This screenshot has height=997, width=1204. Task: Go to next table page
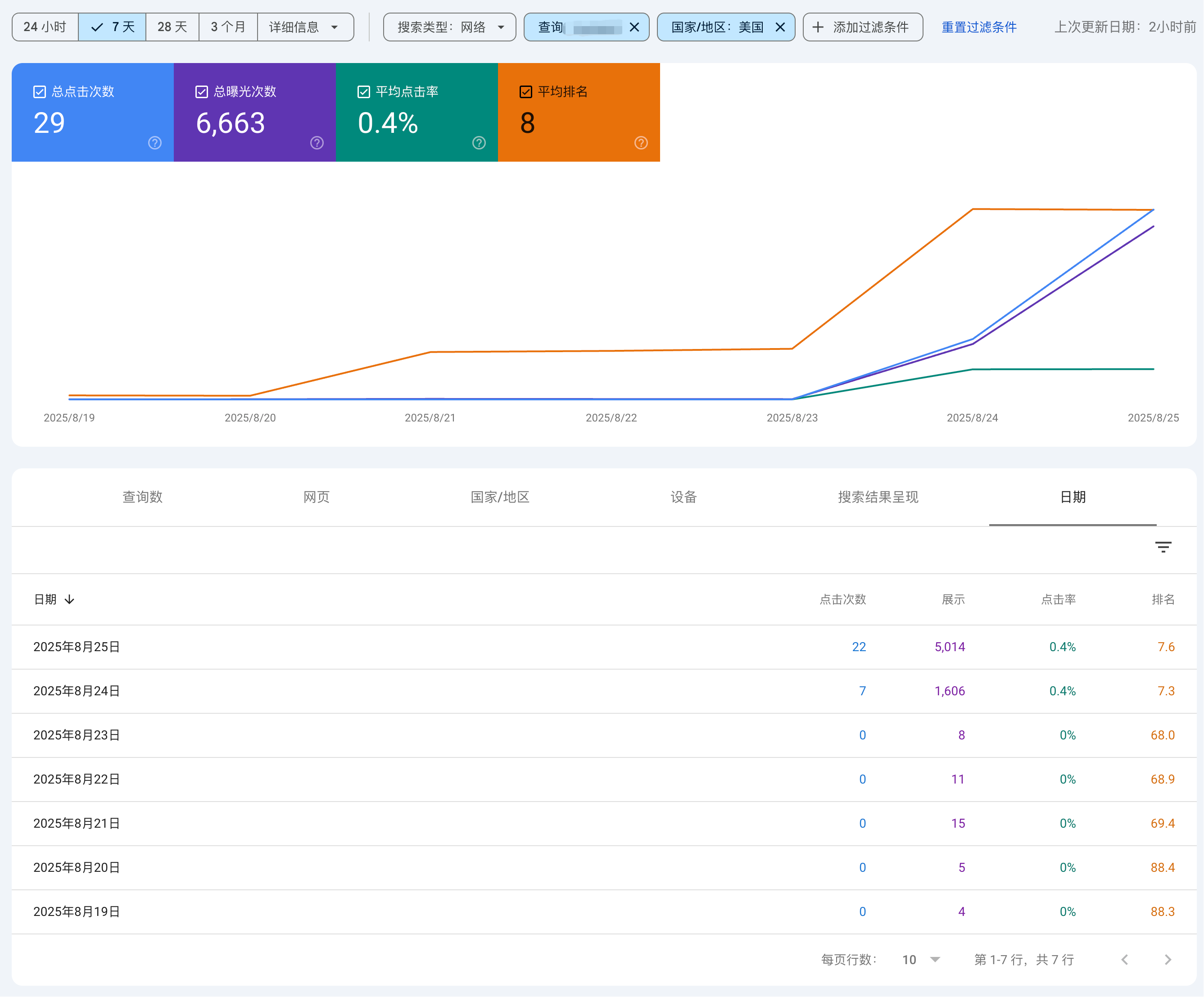coord(1168,960)
